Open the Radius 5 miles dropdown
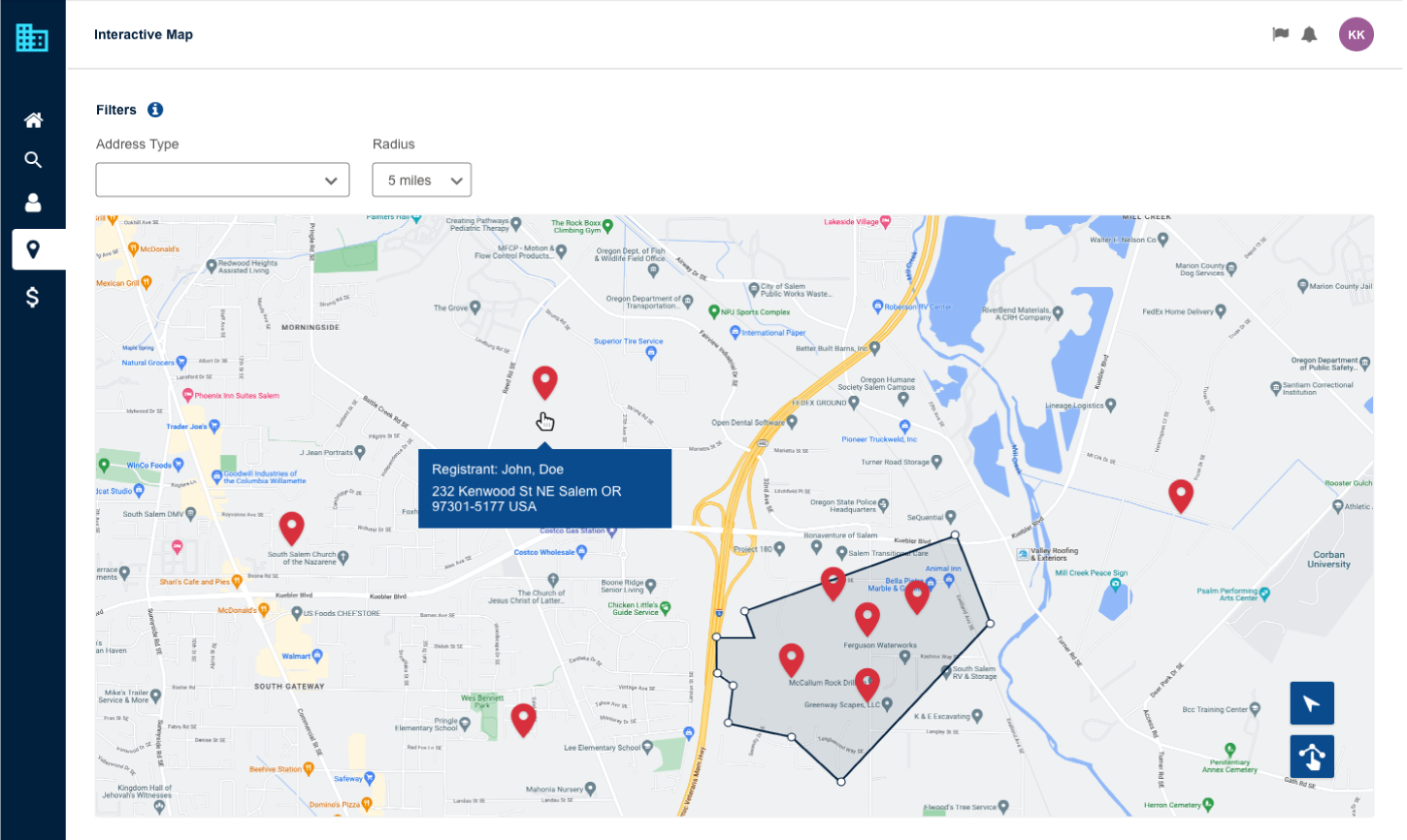 [x=422, y=179]
